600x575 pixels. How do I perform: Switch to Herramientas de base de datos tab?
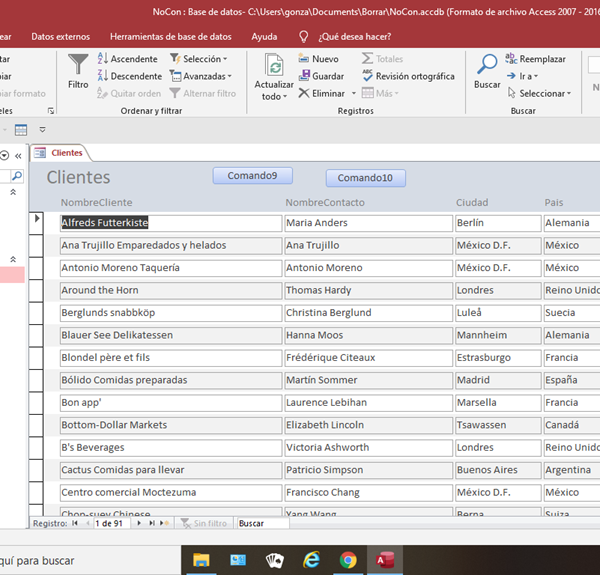(x=171, y=36)
